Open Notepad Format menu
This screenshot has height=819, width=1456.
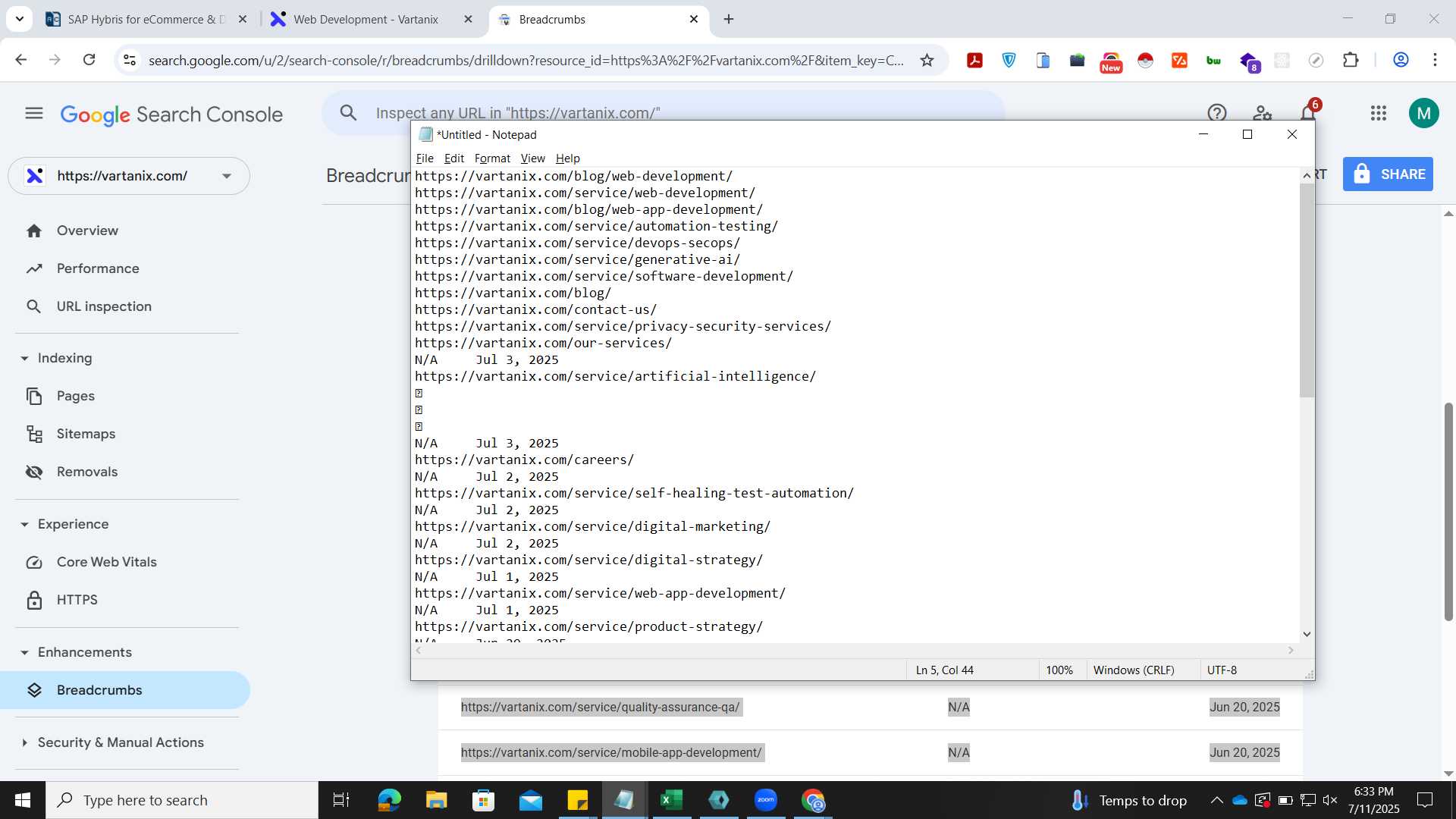click(492, 158)
